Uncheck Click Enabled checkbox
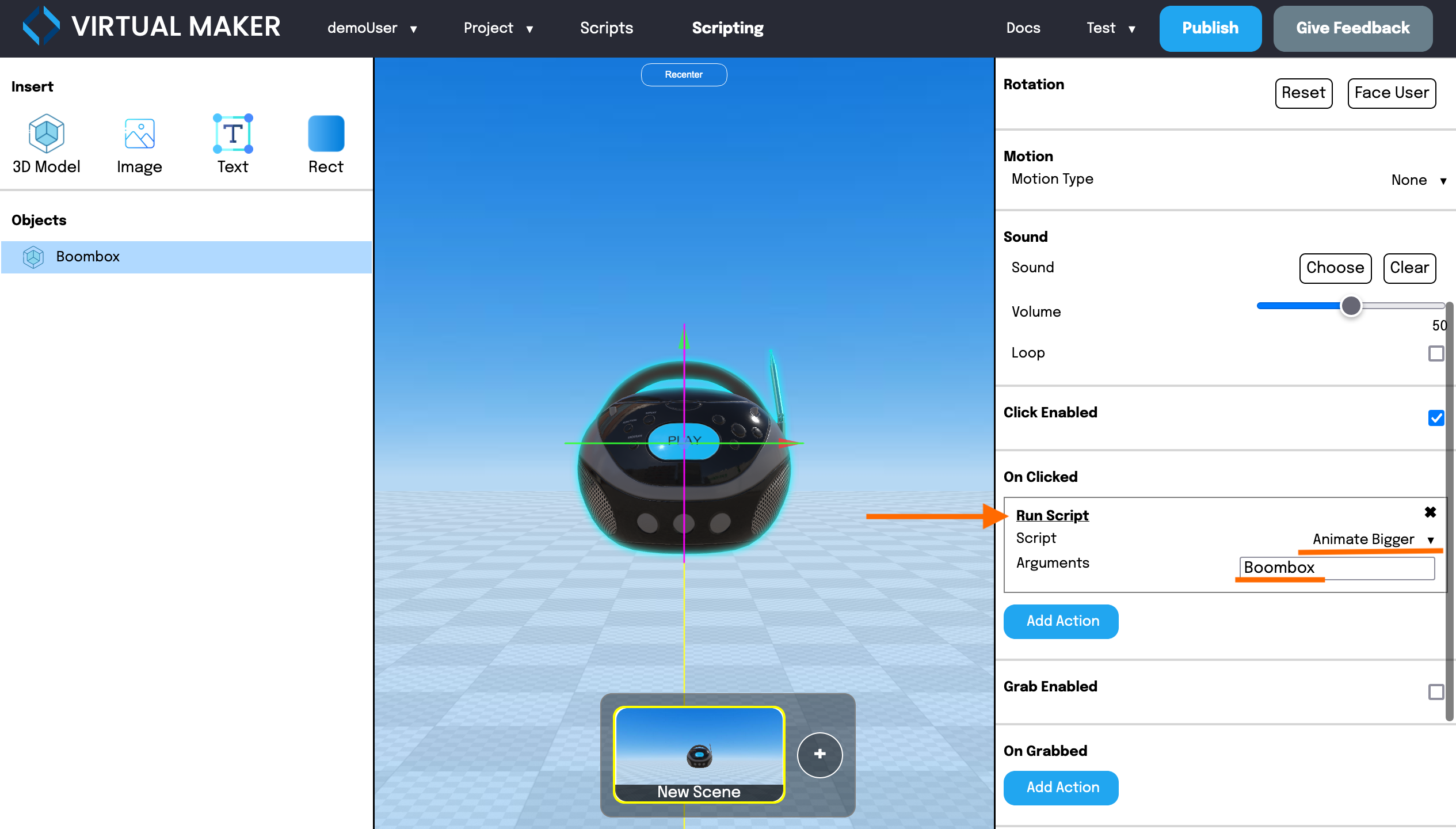The height and width of the screenshot is (829, 1456). [x=1436, y=417]
